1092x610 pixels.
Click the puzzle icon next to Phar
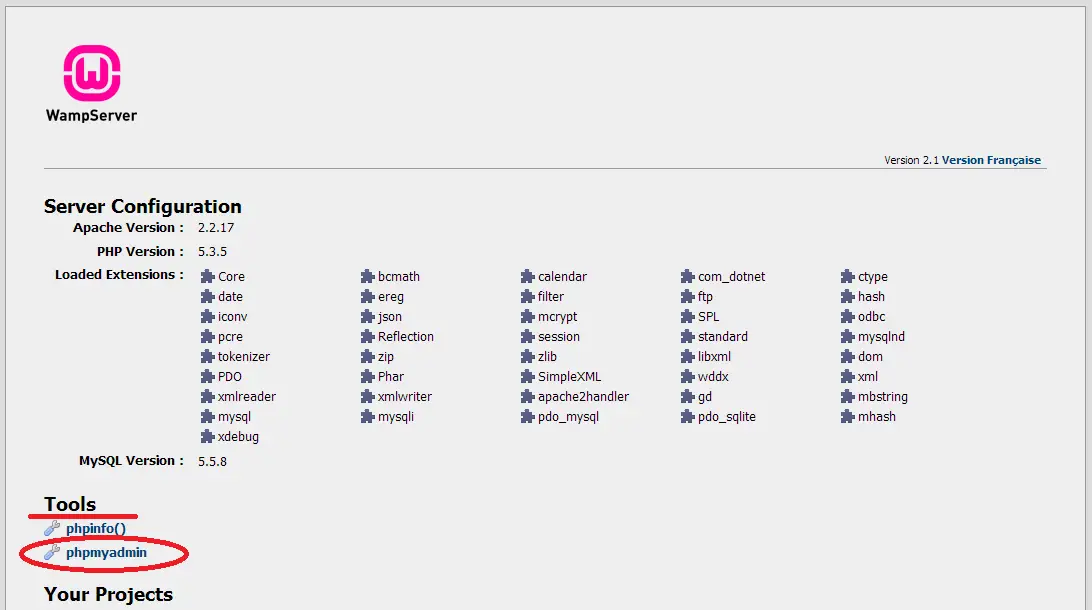[368, 377]
